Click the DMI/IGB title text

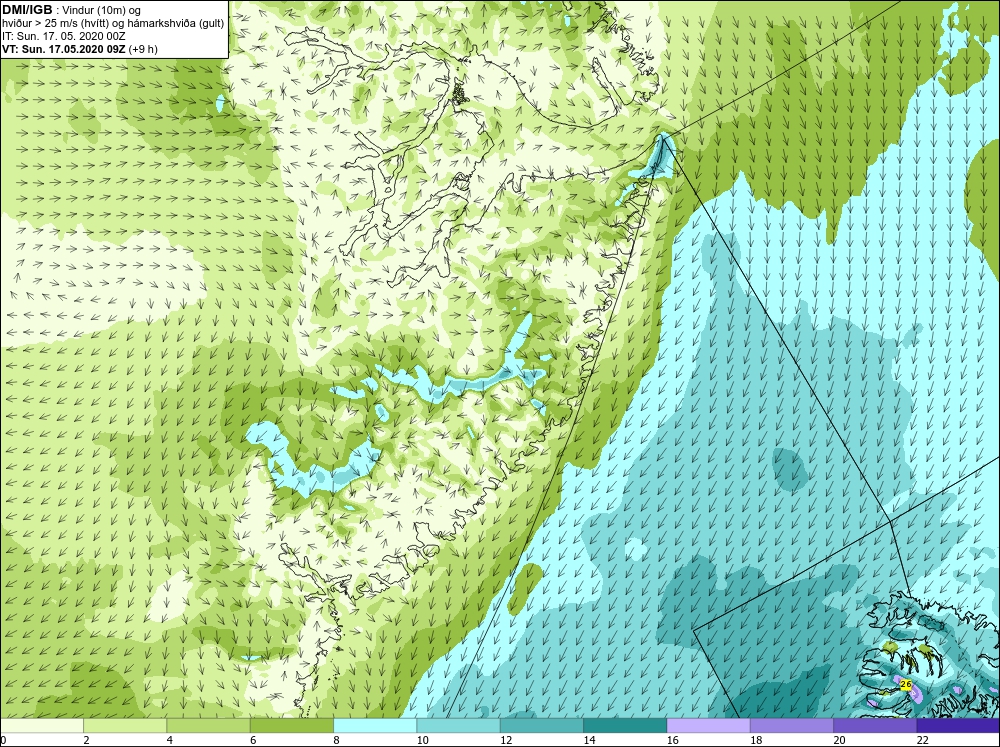click(x=27, y=10)
